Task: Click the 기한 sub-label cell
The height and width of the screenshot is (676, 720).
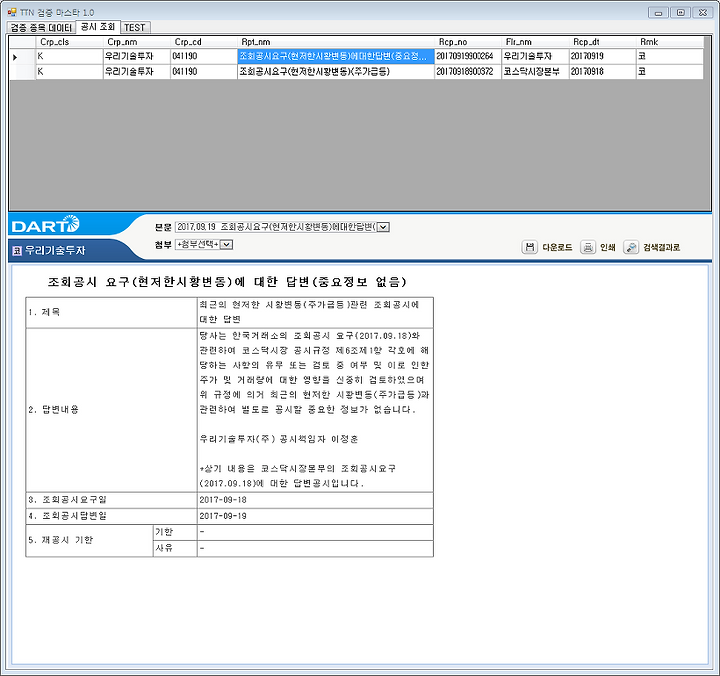Action: pyautogui.click(x=175, y=532)
